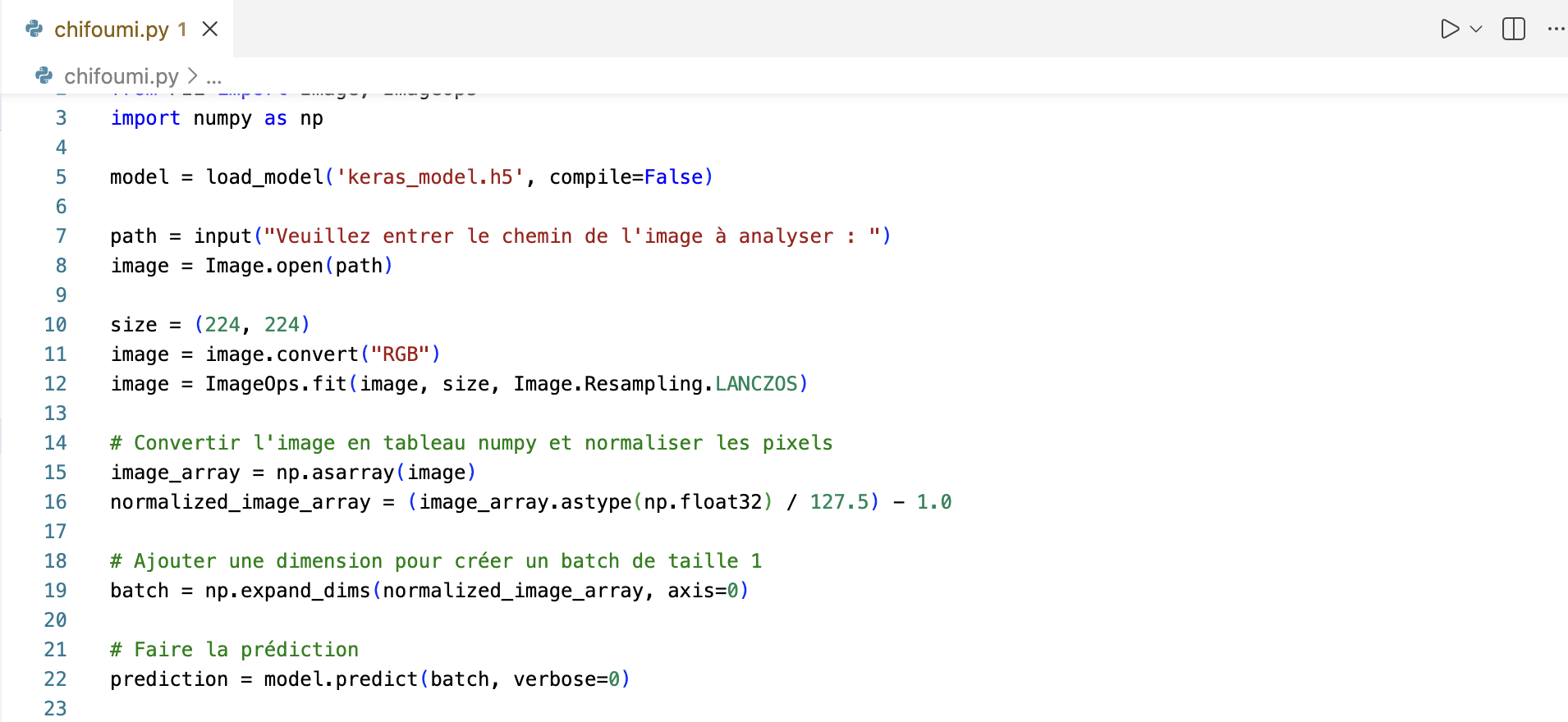This screenshot has width=1568, height=722.
Task: Click the problem count badge on tab
Action: coord(182,30)
